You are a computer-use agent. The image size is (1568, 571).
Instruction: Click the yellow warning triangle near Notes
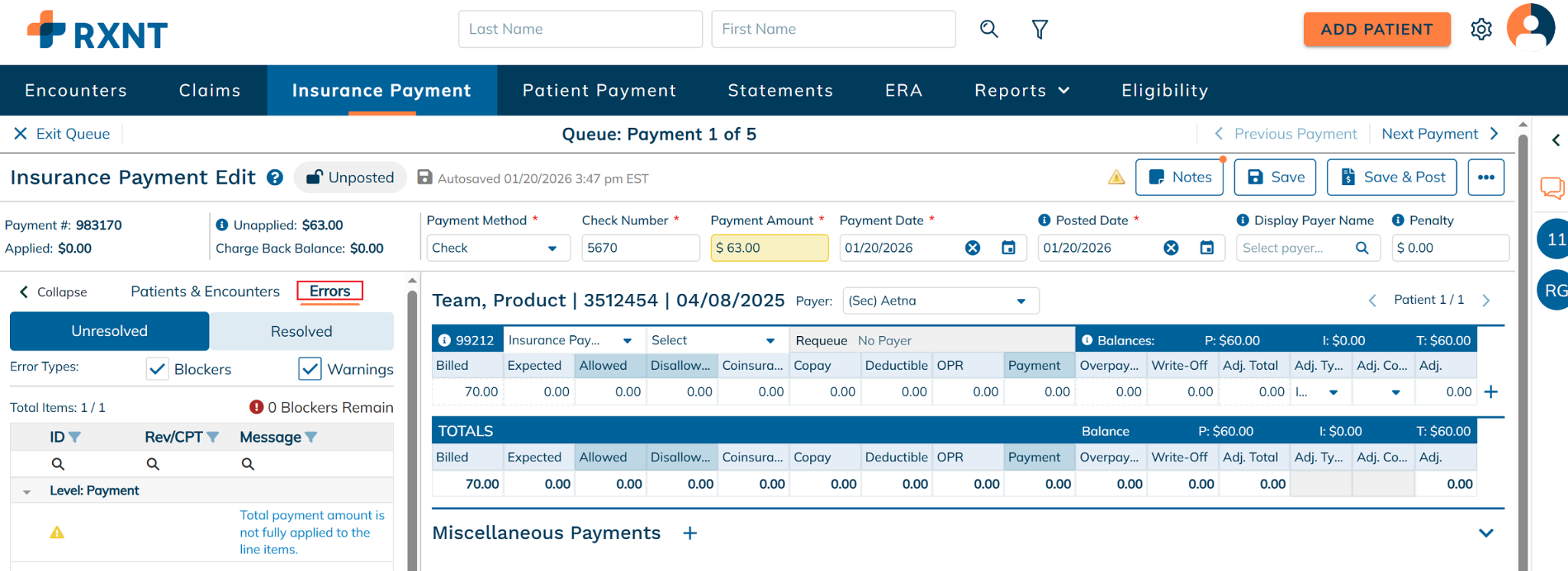[1116, 178]
